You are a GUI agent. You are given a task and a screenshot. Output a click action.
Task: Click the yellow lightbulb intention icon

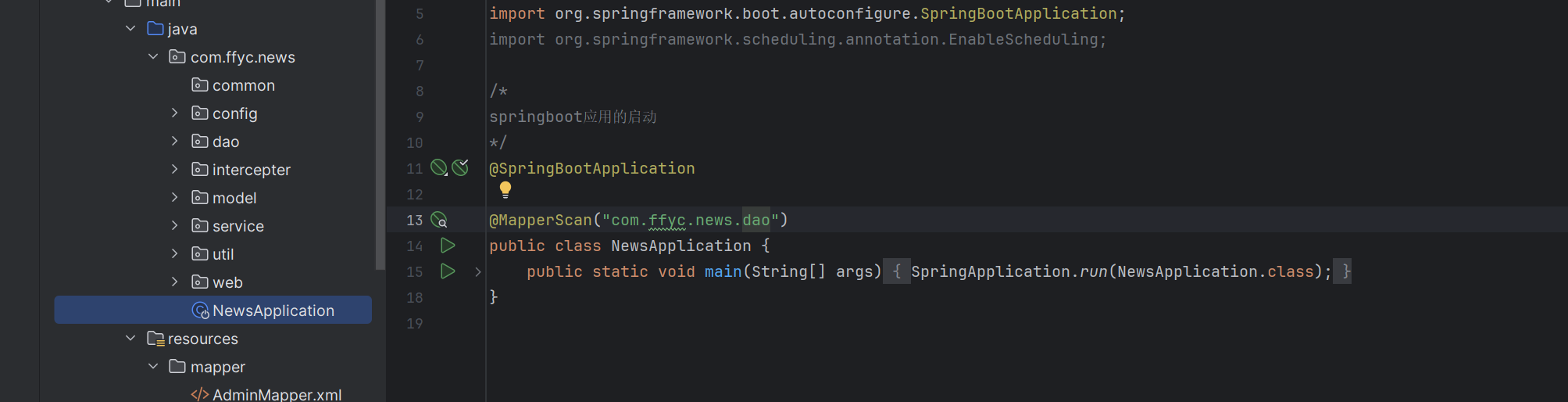tap(505, 189)
